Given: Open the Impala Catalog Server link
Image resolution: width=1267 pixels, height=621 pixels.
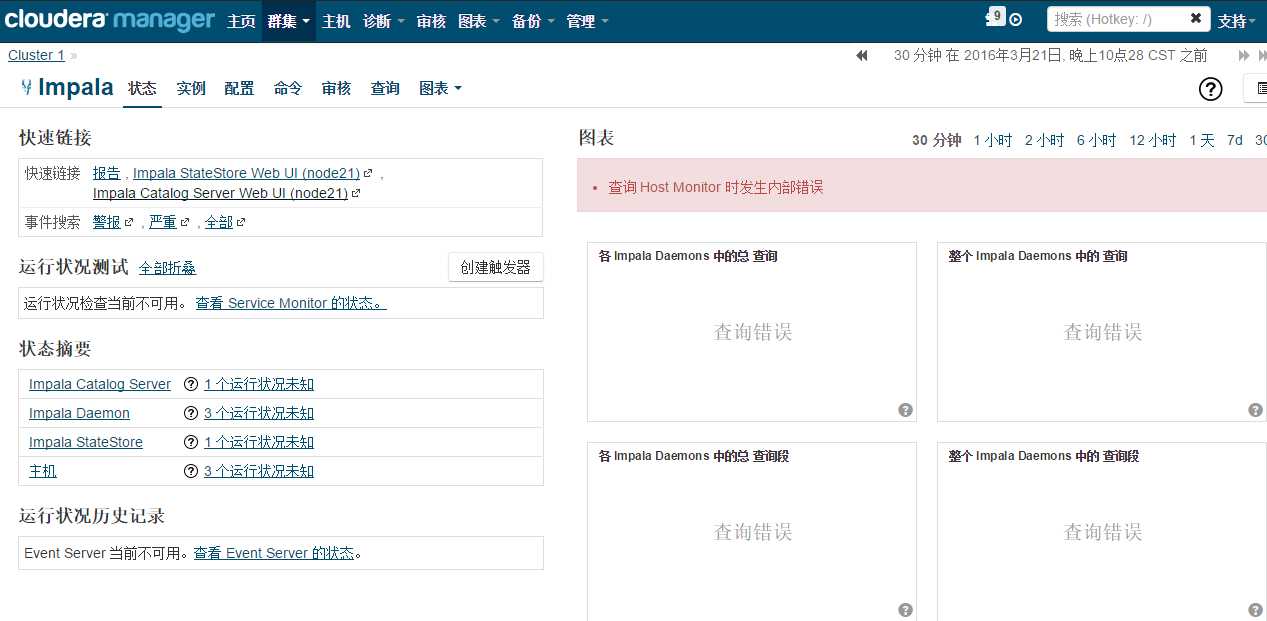Looking at the screenshot, I should [100, 384].
